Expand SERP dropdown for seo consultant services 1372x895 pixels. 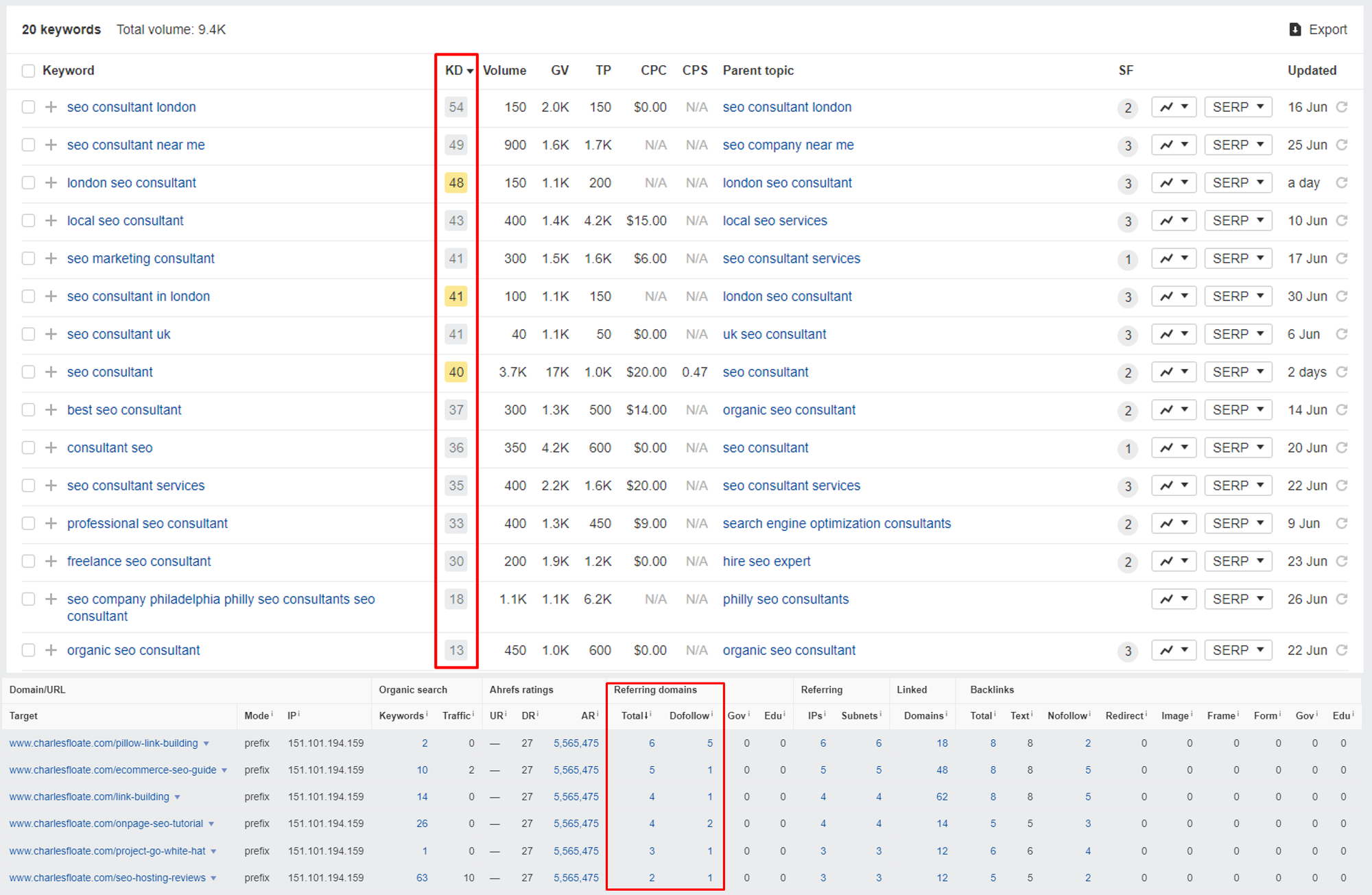(x=1238, y=486)
